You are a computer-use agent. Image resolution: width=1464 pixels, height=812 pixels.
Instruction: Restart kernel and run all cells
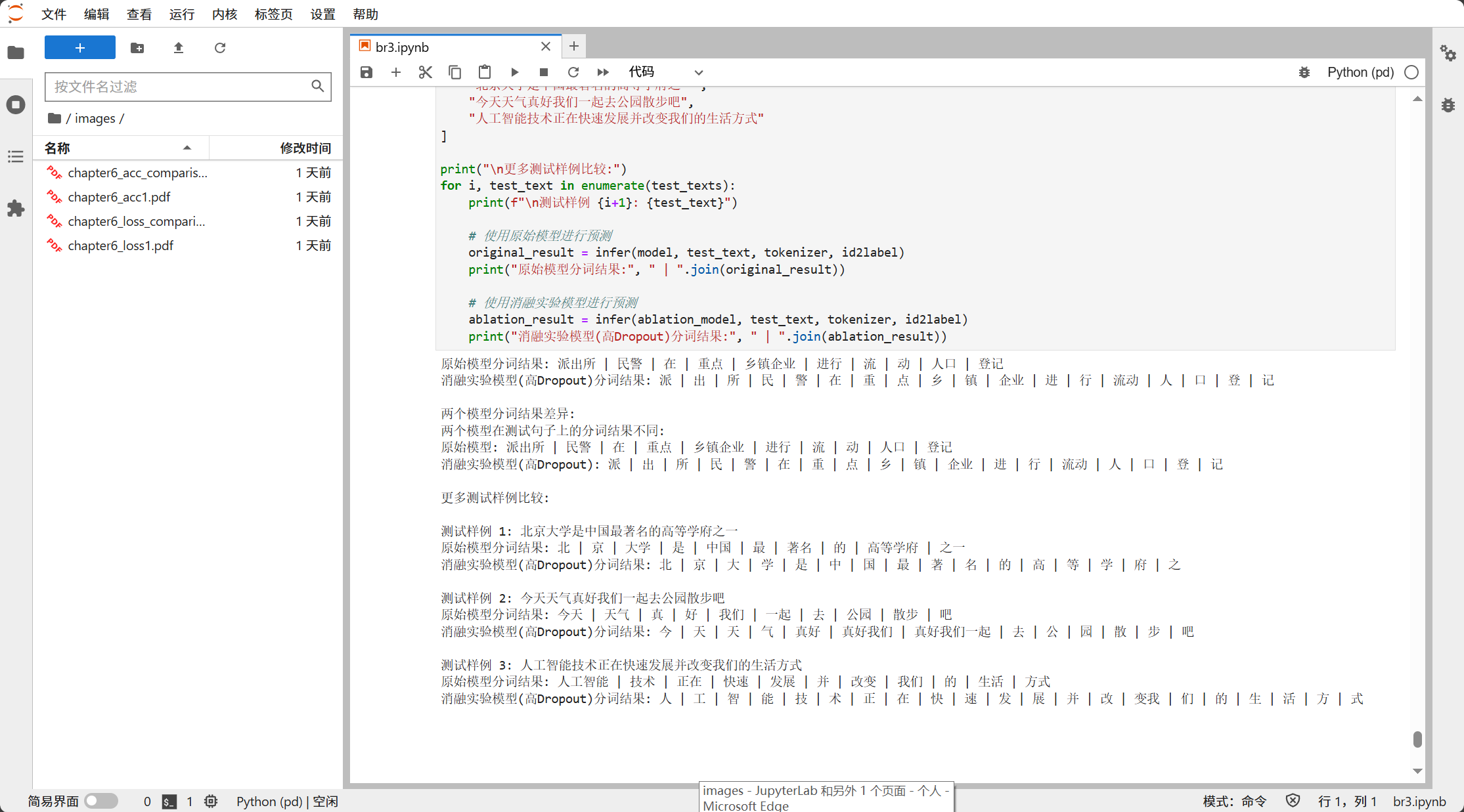coord(603,72)
